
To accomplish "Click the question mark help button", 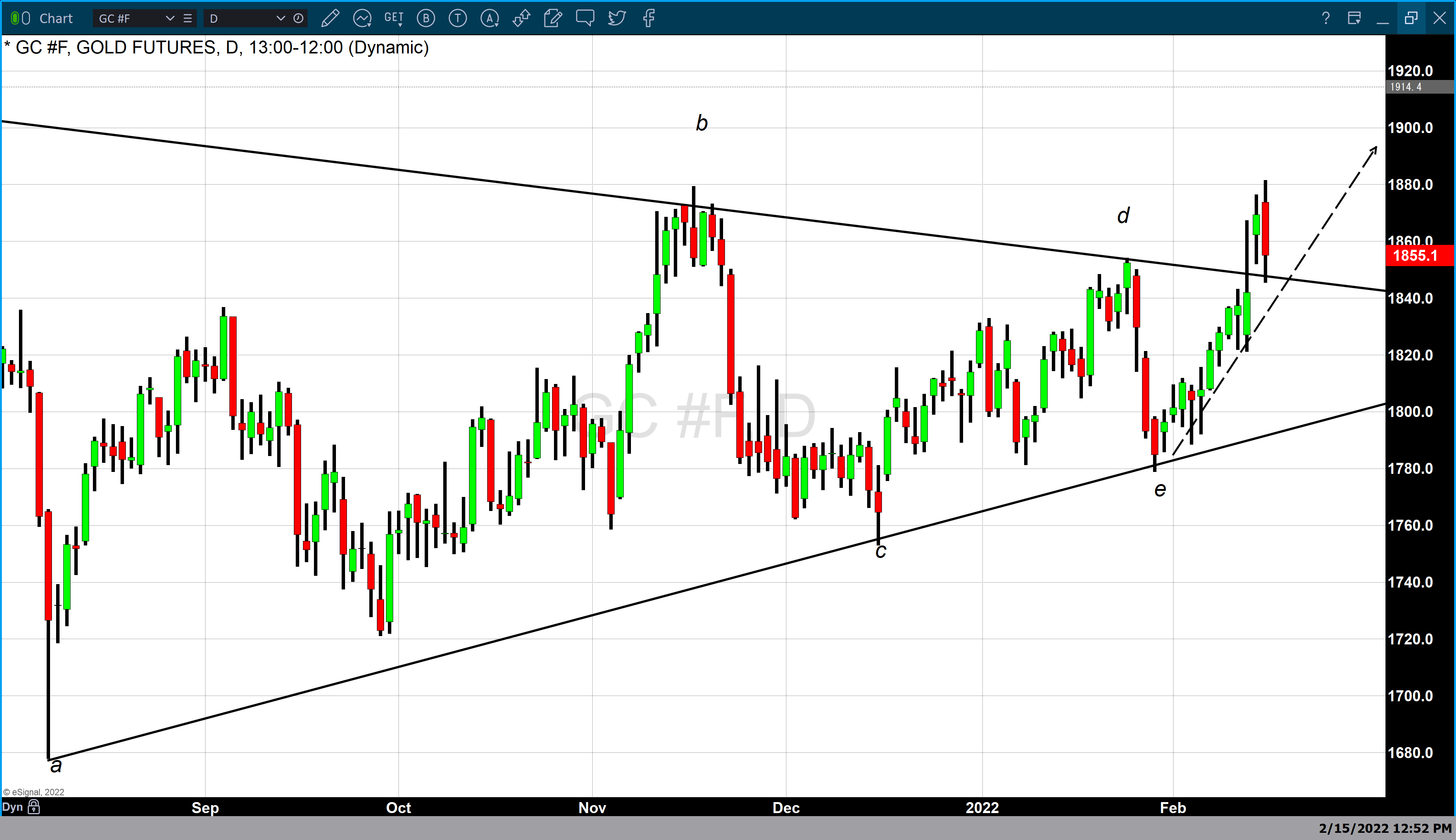I will 1326,19.
